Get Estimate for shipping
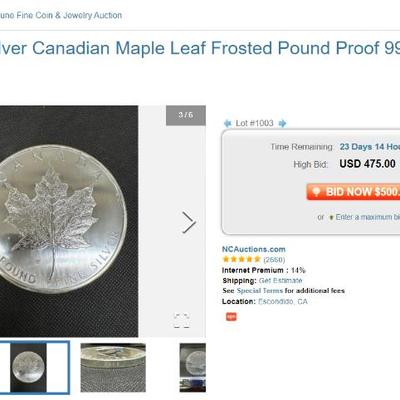This screenshot has height=400, width=400. click(x=280, y=280)
